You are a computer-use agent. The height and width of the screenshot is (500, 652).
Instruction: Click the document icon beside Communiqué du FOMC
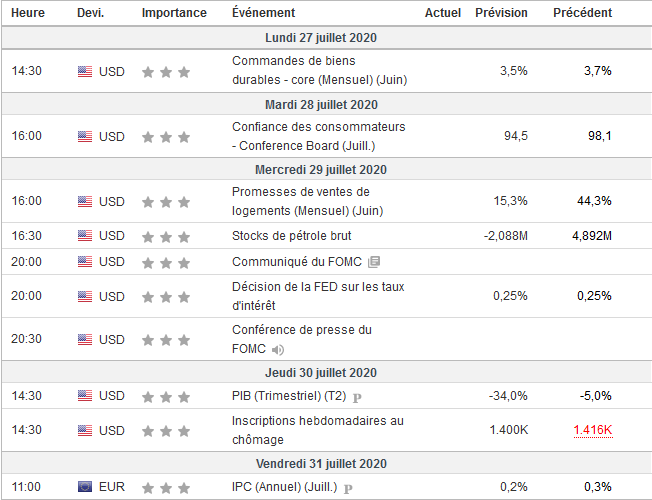click(374, 262)
